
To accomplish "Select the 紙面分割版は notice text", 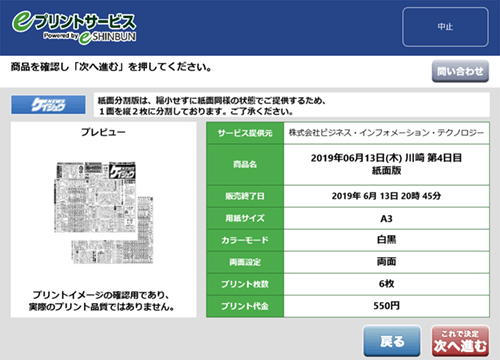I will [x=211, y=106].
